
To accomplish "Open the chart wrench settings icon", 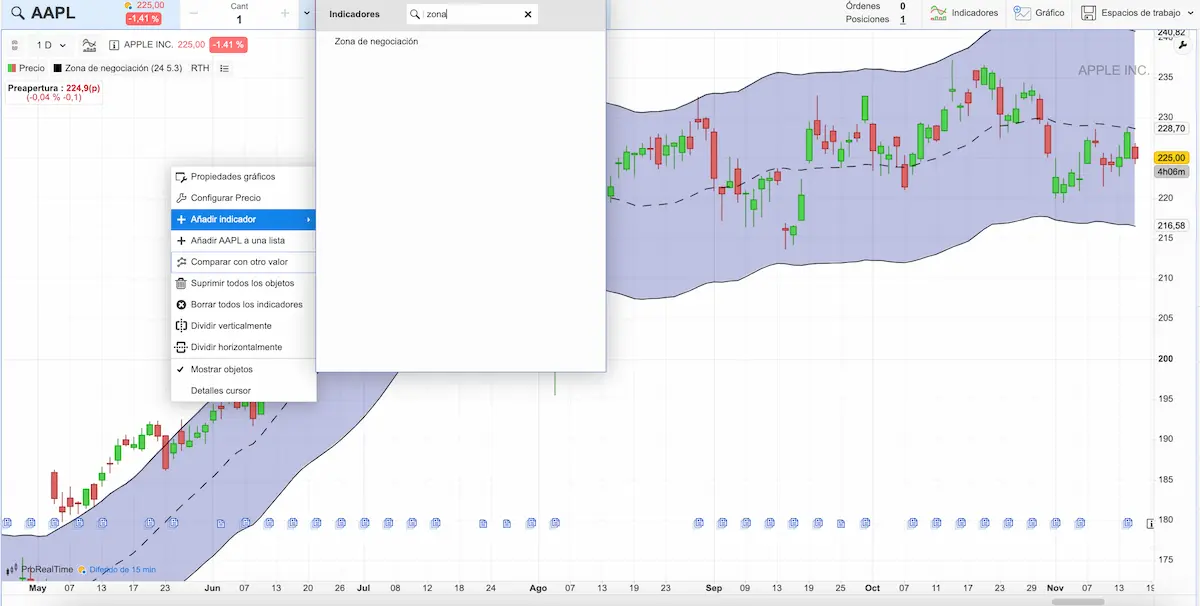I will (x=1183, y=45).
